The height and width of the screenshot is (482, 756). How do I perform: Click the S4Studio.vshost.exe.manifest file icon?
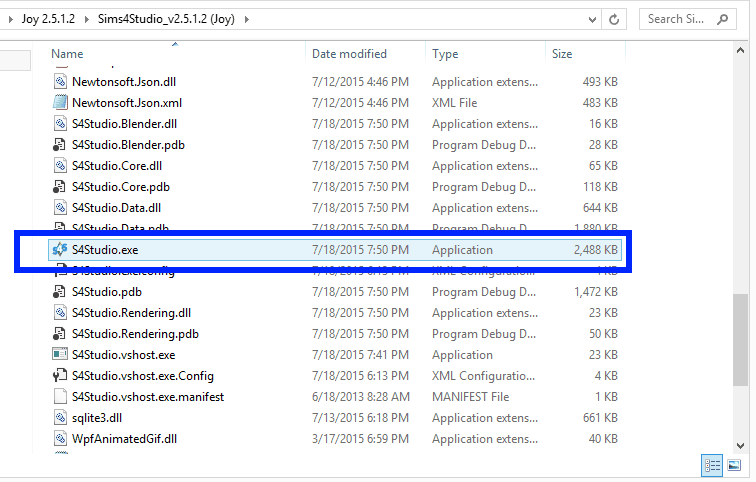60,397
